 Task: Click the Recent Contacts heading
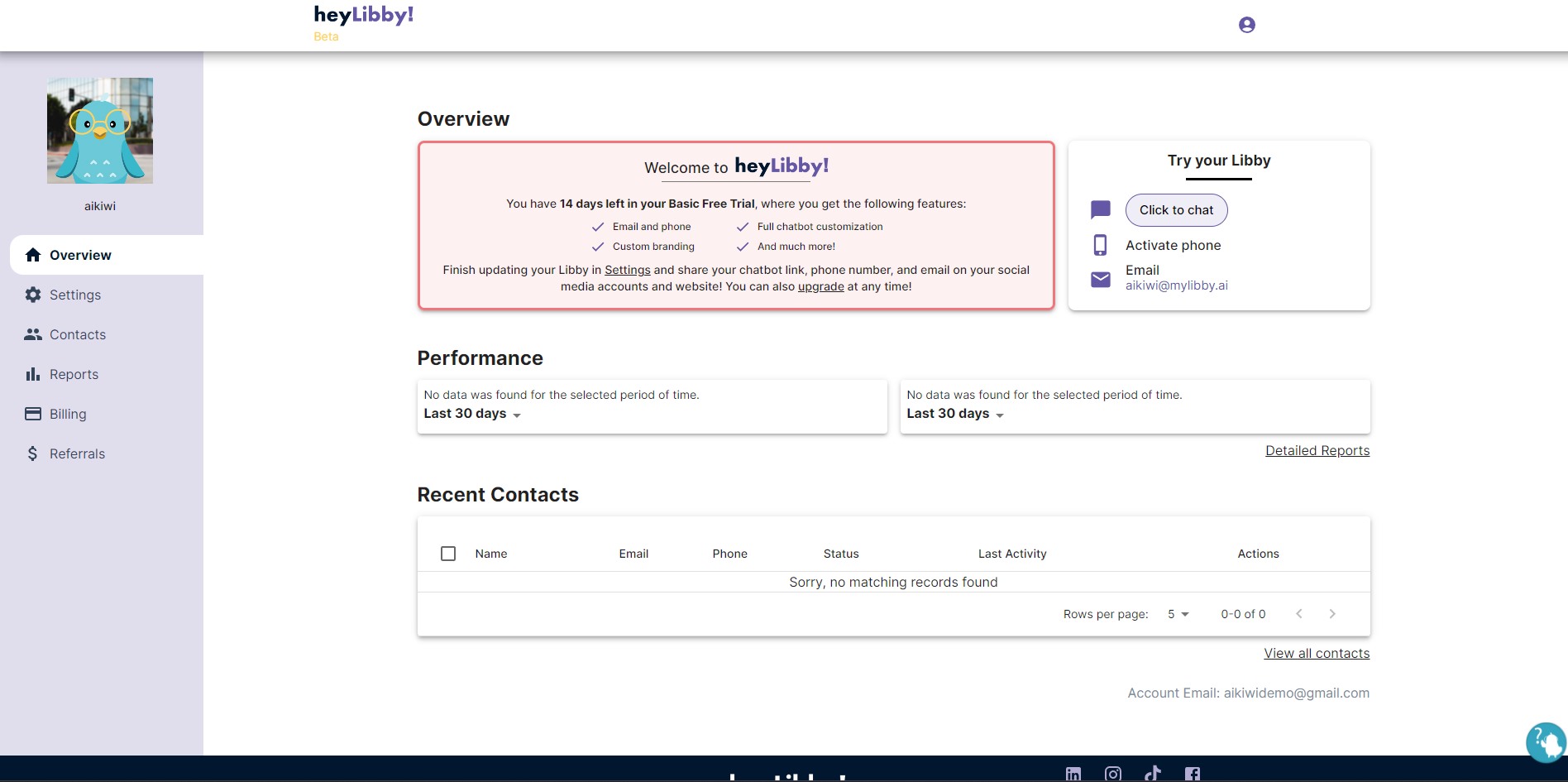coord(498,495)
